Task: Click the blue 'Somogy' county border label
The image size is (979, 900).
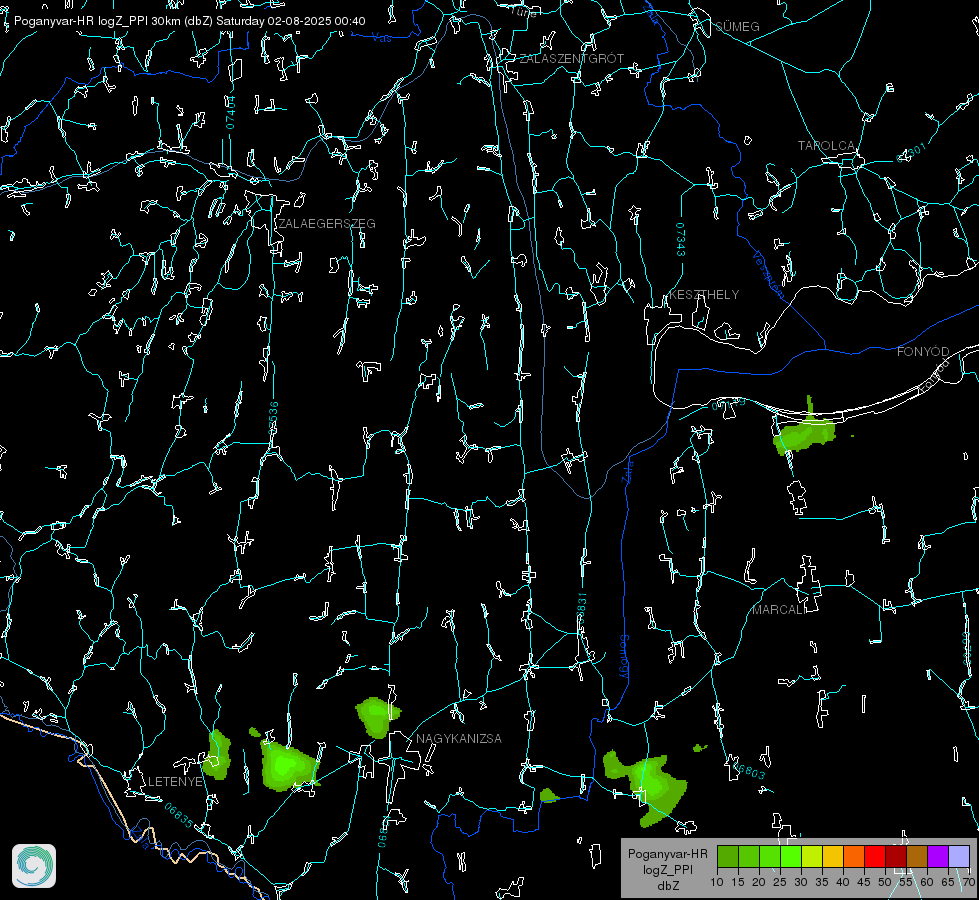Action: [x=624, y=656]
